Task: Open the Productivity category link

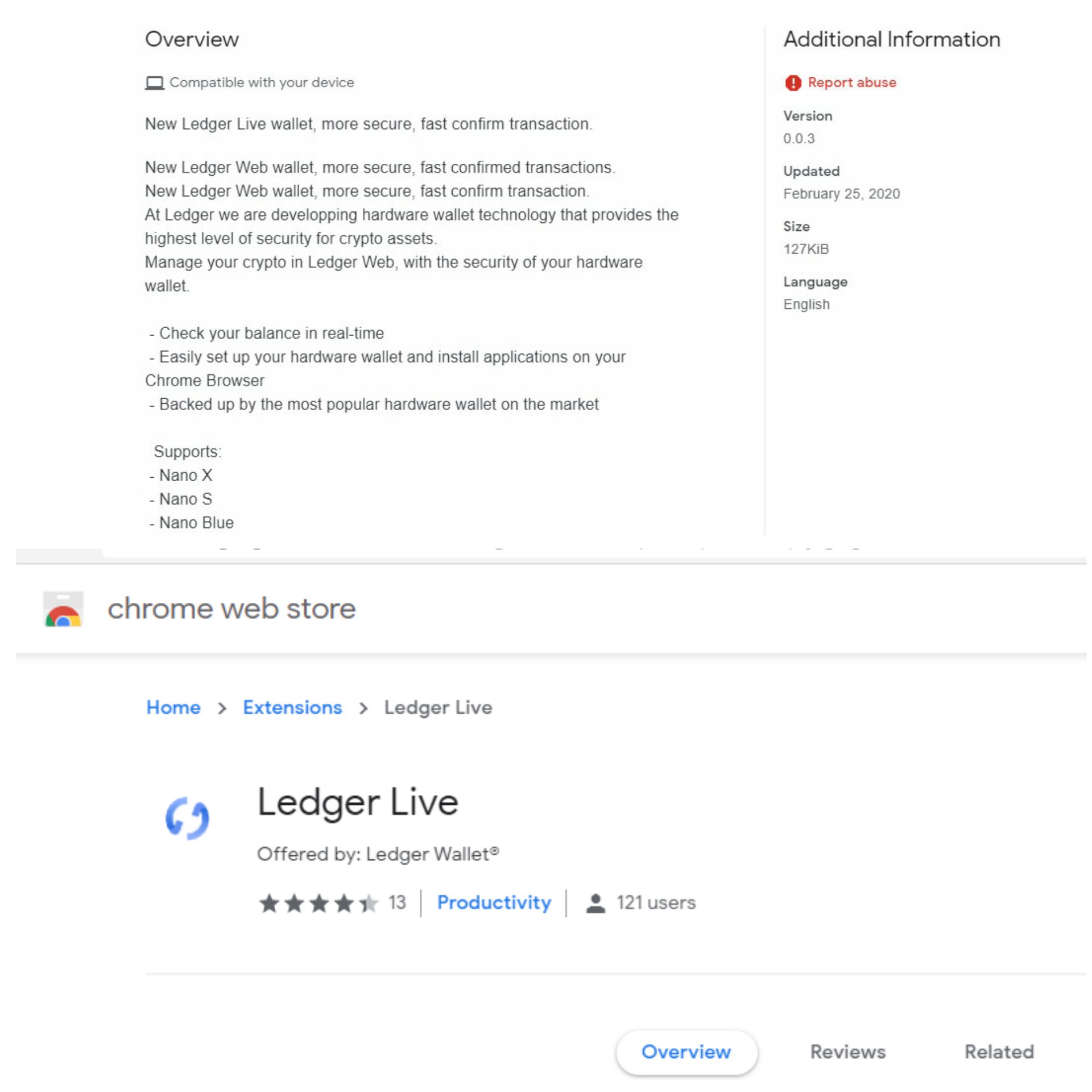Action: pyautogui.click(x=494, y=903)
